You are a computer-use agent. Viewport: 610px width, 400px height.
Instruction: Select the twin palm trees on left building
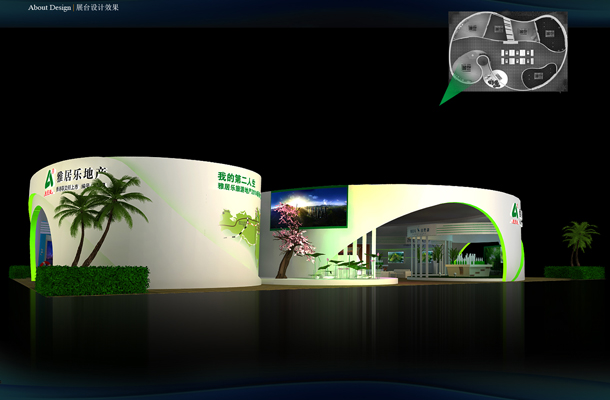pyautogui.click(x=102, y=218)
